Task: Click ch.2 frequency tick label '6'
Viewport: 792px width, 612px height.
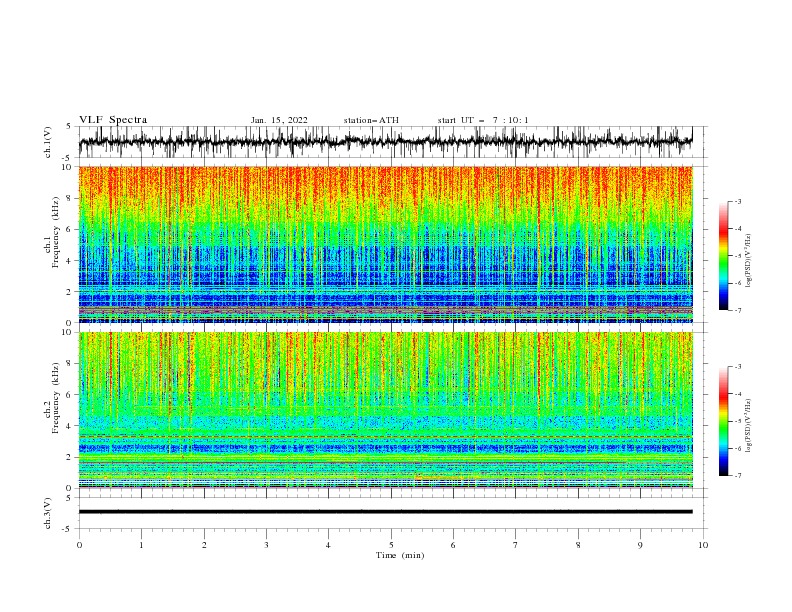Action: coord(69,395)
